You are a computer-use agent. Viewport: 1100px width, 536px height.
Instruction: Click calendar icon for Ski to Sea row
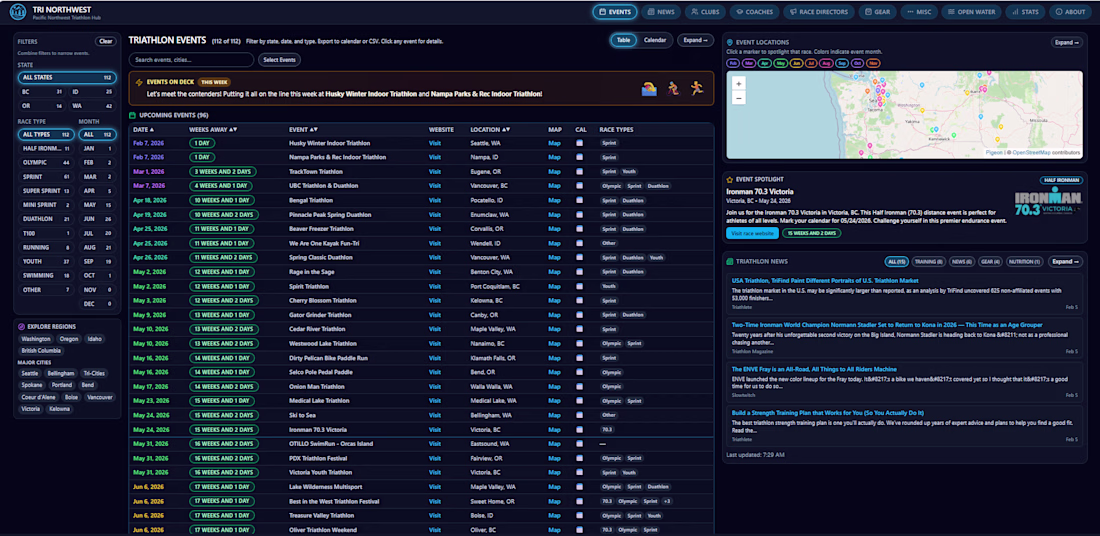coord(579,415)
